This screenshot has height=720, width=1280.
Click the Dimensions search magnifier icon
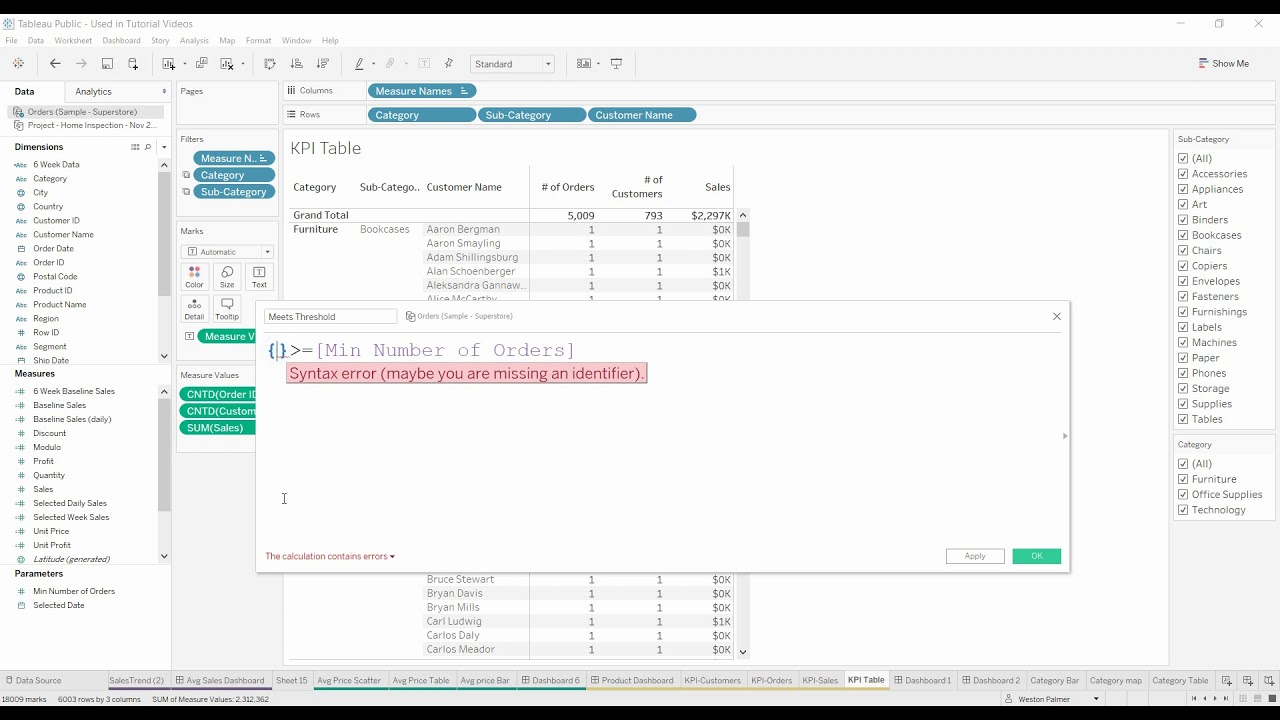[148, 147]
